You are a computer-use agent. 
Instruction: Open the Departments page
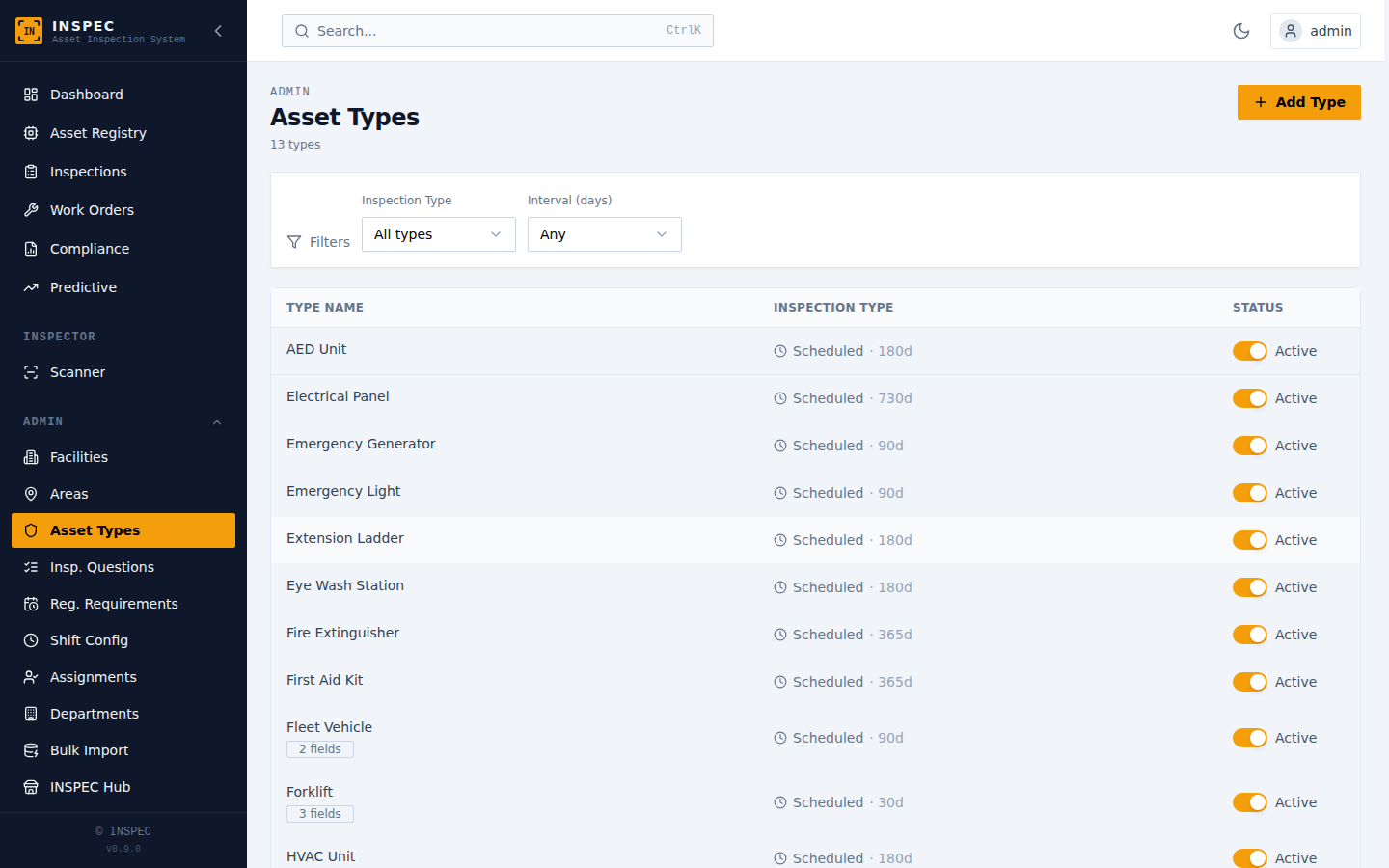tap(123, 714)
